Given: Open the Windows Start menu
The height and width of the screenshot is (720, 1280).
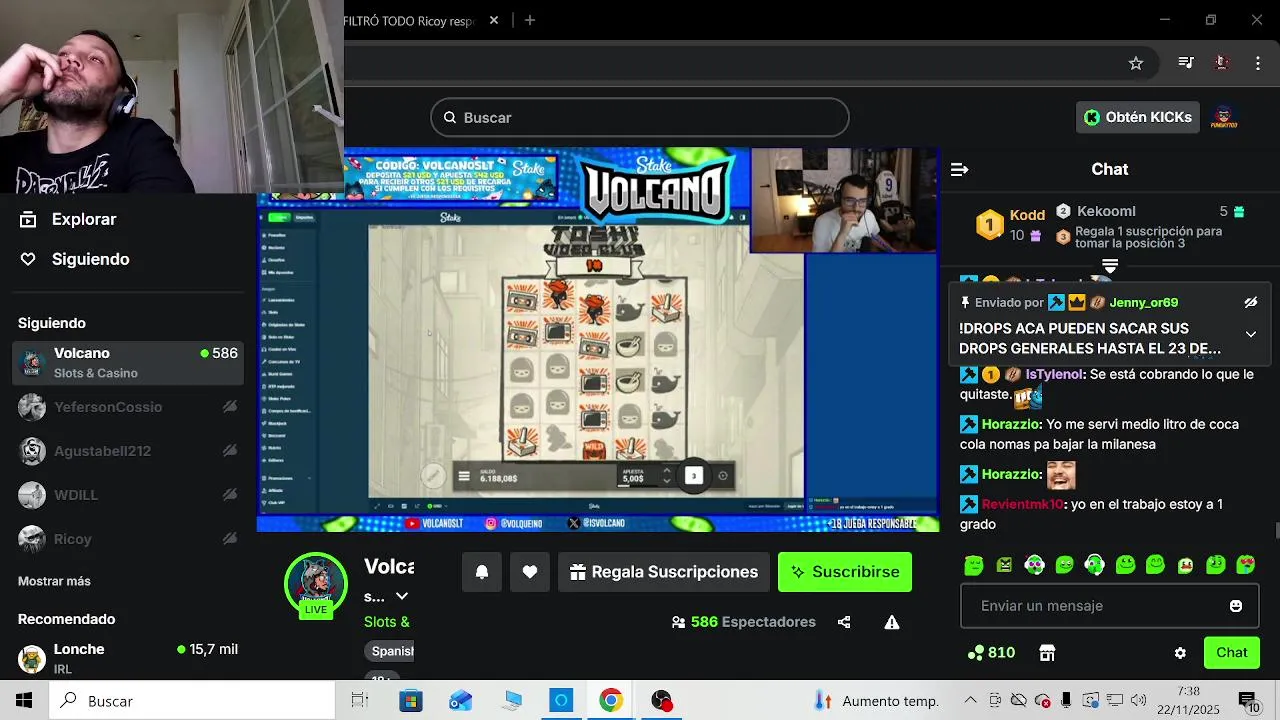Looking at the screenshot, I should point(24,701).
